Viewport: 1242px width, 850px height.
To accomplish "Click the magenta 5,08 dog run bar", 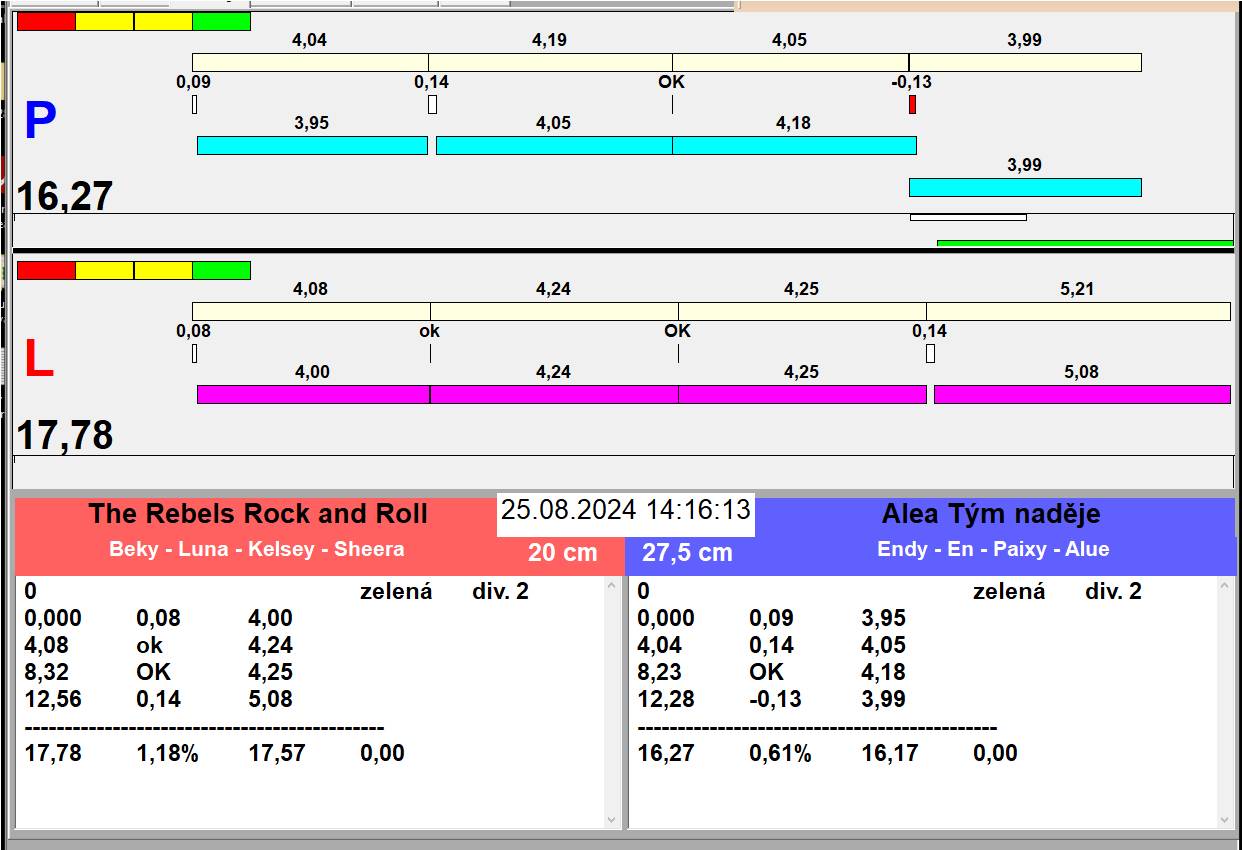I will pyautogui.click(x=1081, y=394).
